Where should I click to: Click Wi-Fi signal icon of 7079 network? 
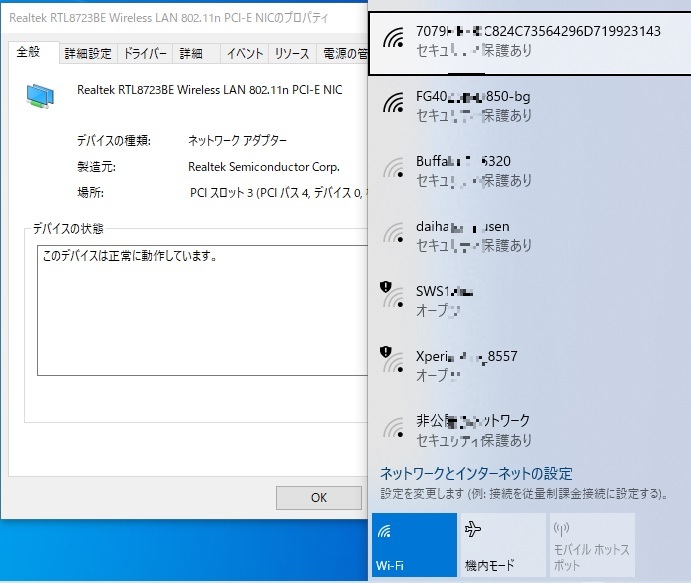pos(394,38)
